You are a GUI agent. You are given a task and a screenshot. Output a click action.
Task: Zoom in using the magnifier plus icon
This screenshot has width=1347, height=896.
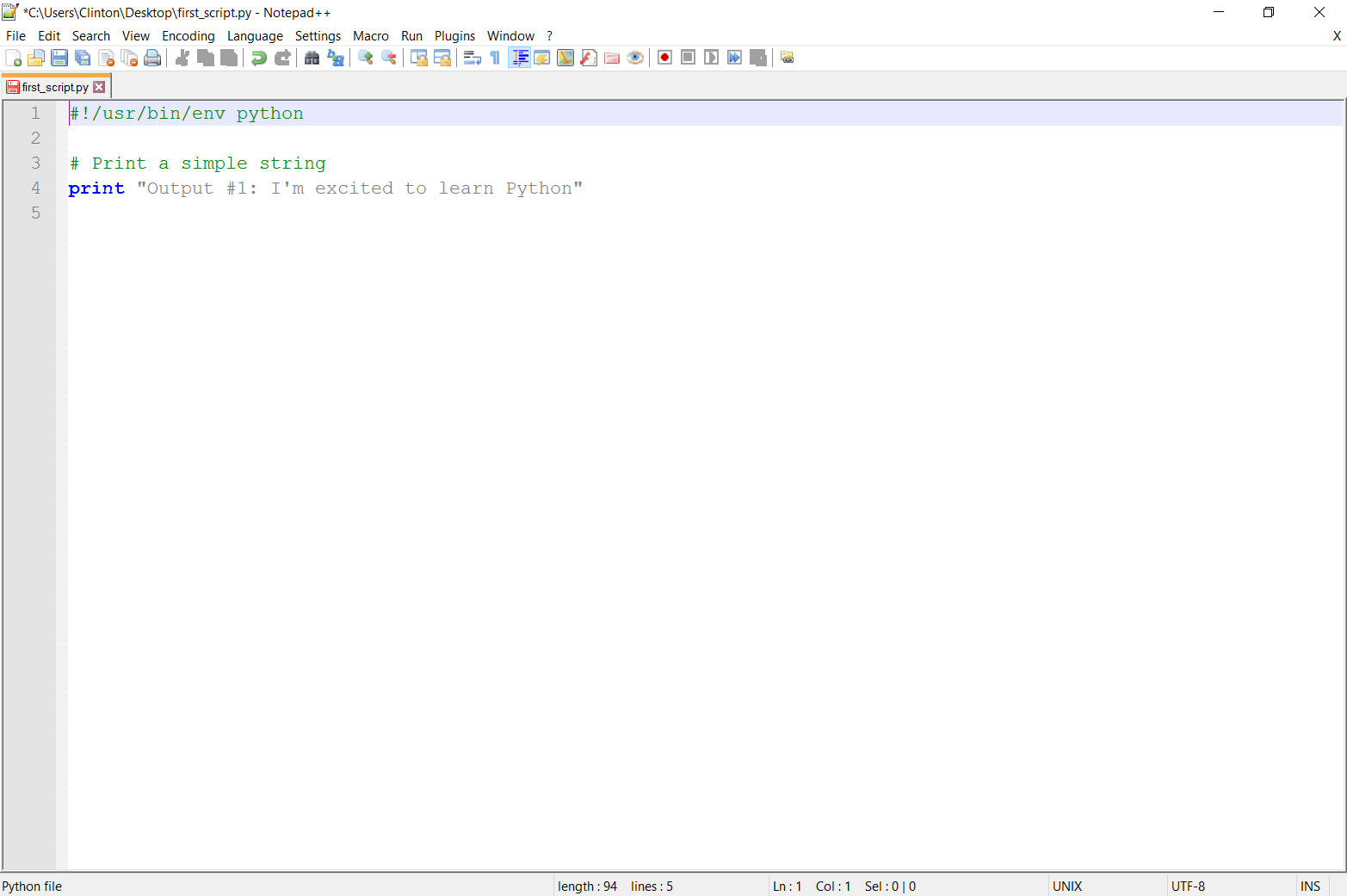[366, 58]
